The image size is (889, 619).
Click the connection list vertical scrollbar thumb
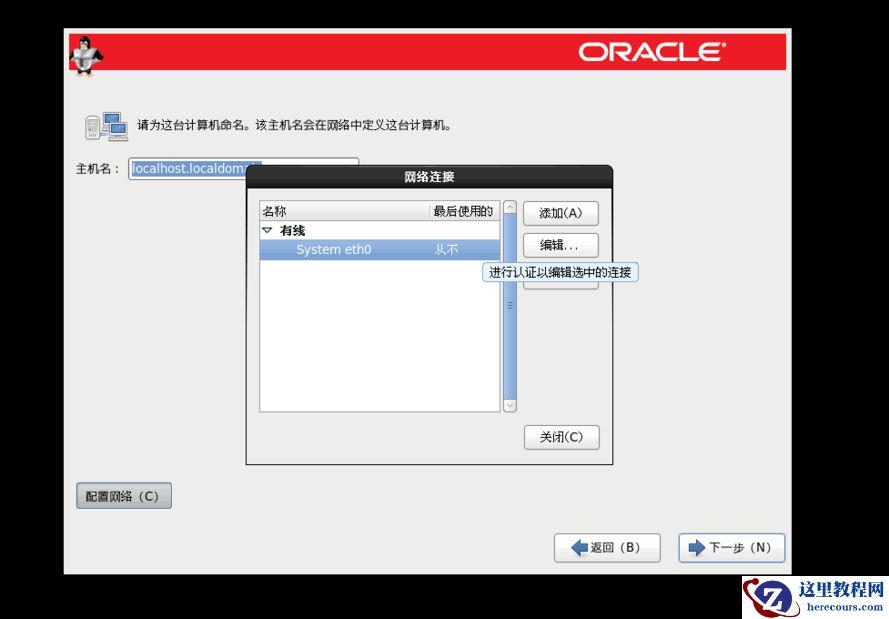coord(510,306)
